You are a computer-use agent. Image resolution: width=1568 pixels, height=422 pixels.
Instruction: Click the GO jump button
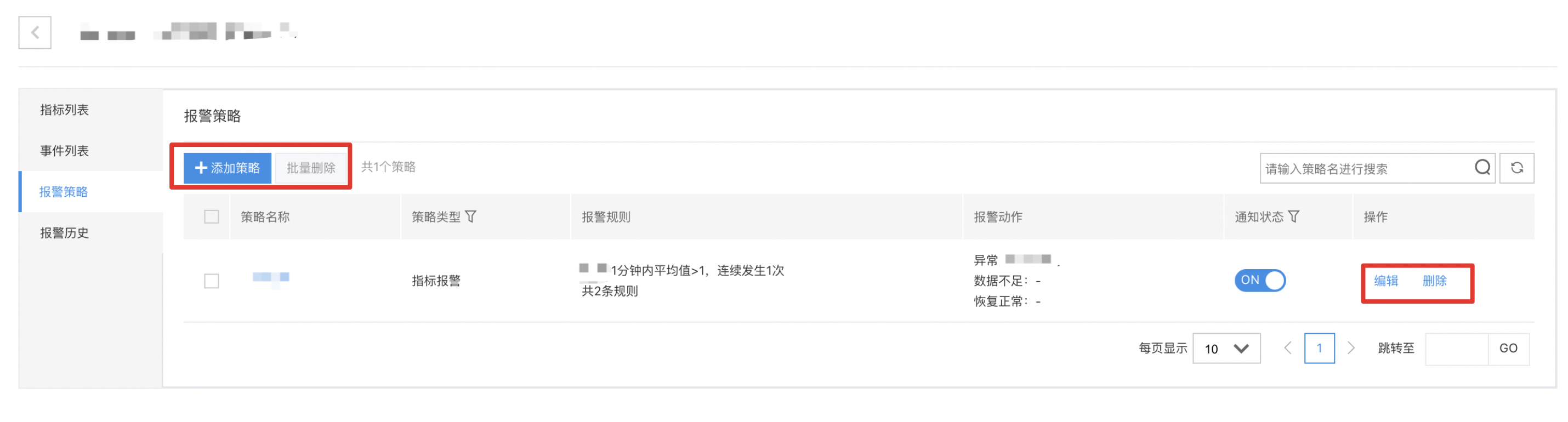[x=1508, y=349]
